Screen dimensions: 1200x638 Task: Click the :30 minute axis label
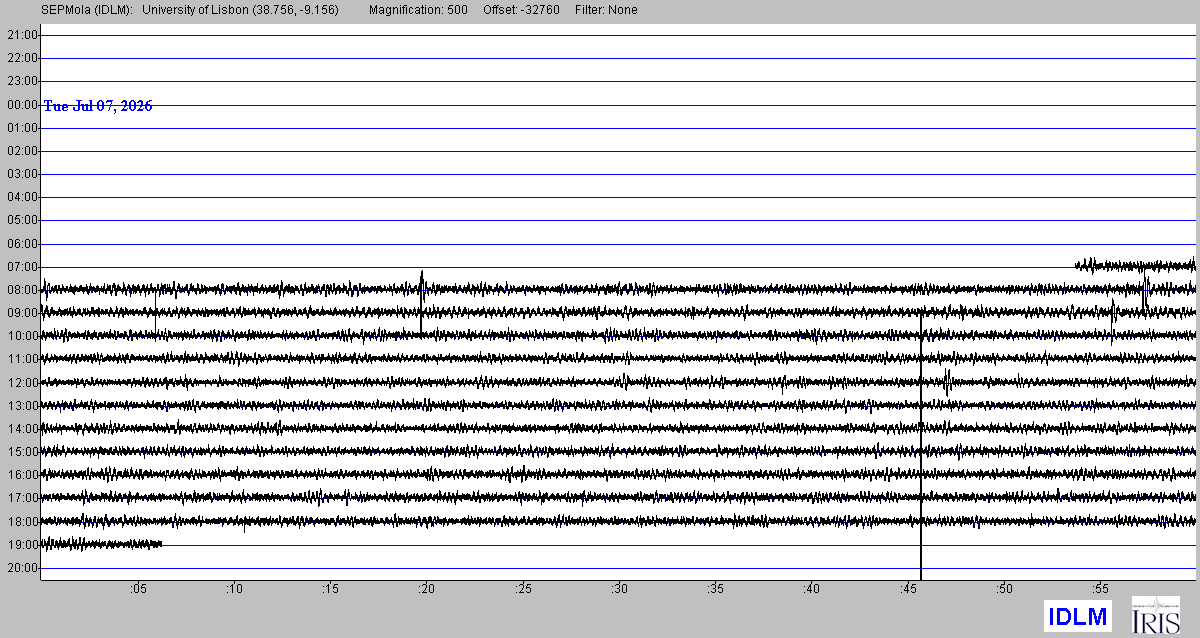pyautogui.click(x=618, y=588)
